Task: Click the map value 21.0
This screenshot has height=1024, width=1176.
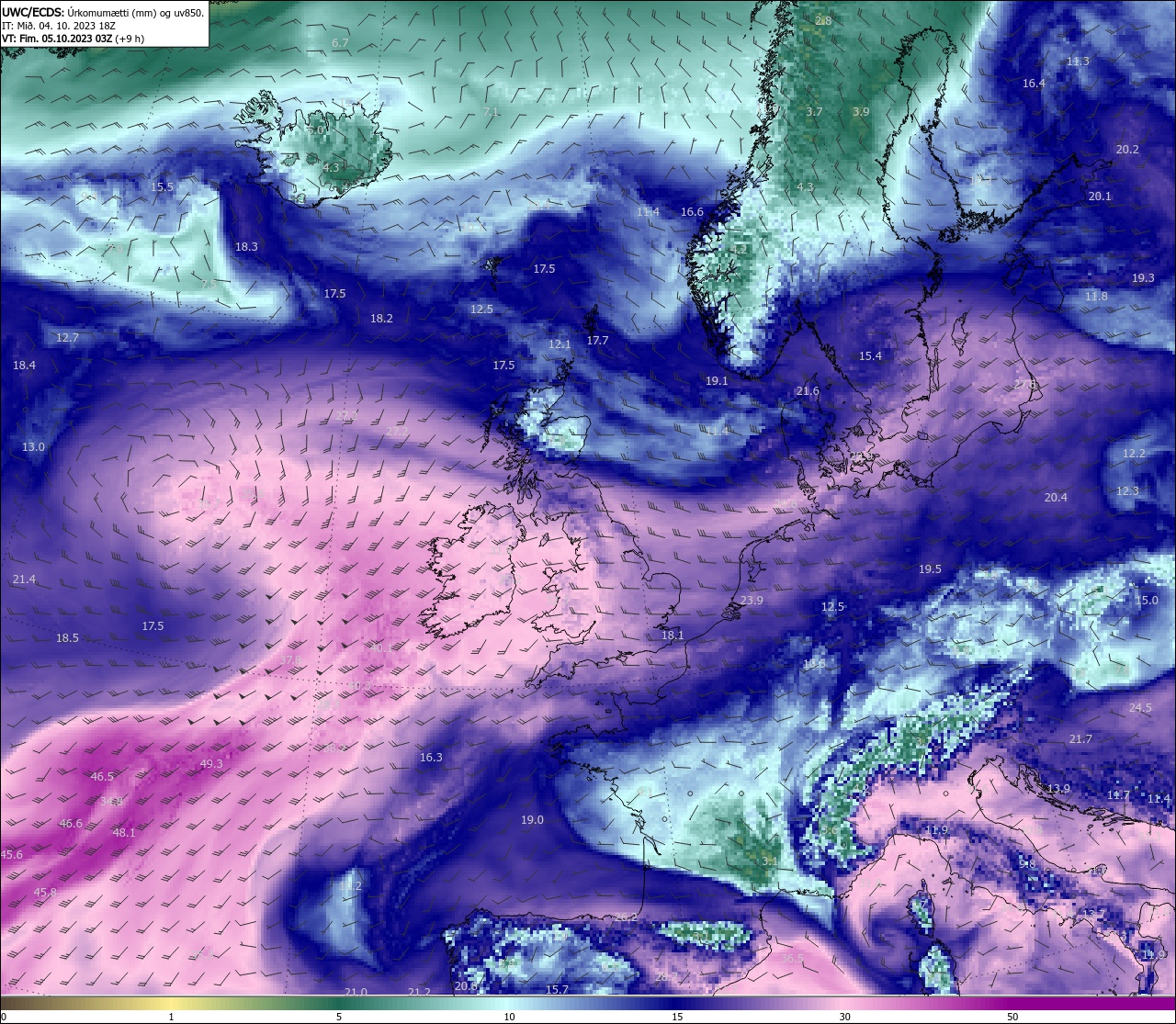Action: coord(356,993)
